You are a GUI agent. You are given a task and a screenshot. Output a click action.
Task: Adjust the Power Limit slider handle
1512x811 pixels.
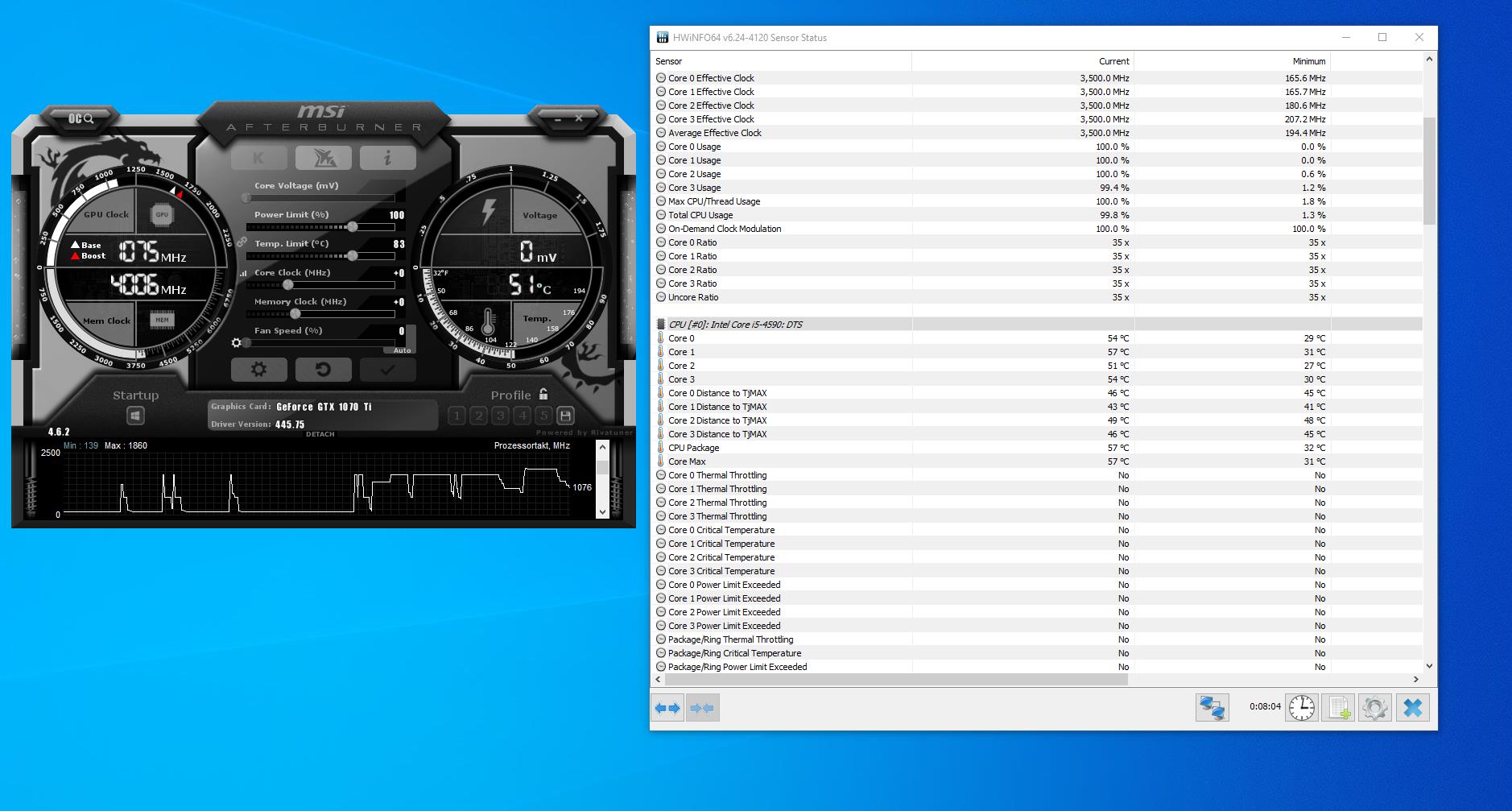pyautogui.click(x=353, y=227)
